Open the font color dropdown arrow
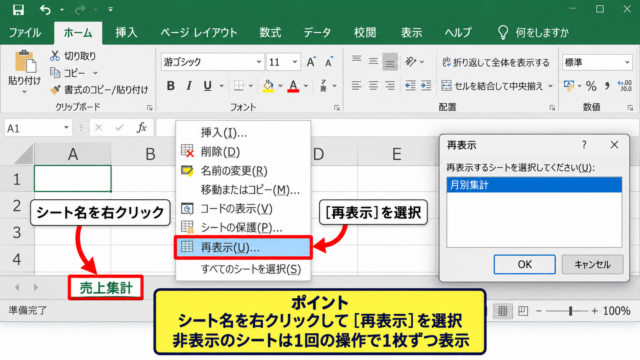Screen dimensions: 640x360 point(306,86)
